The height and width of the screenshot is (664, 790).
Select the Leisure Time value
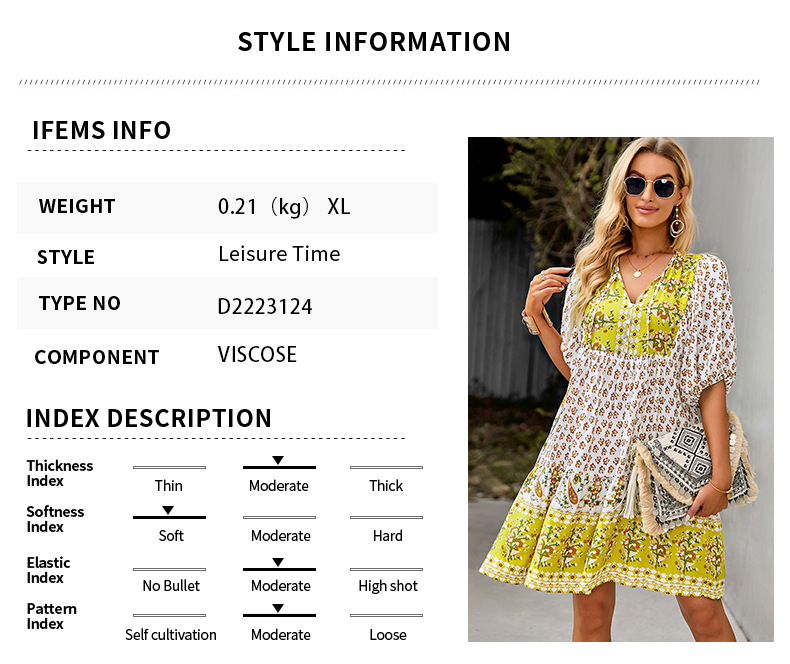(x=279, y=254)
